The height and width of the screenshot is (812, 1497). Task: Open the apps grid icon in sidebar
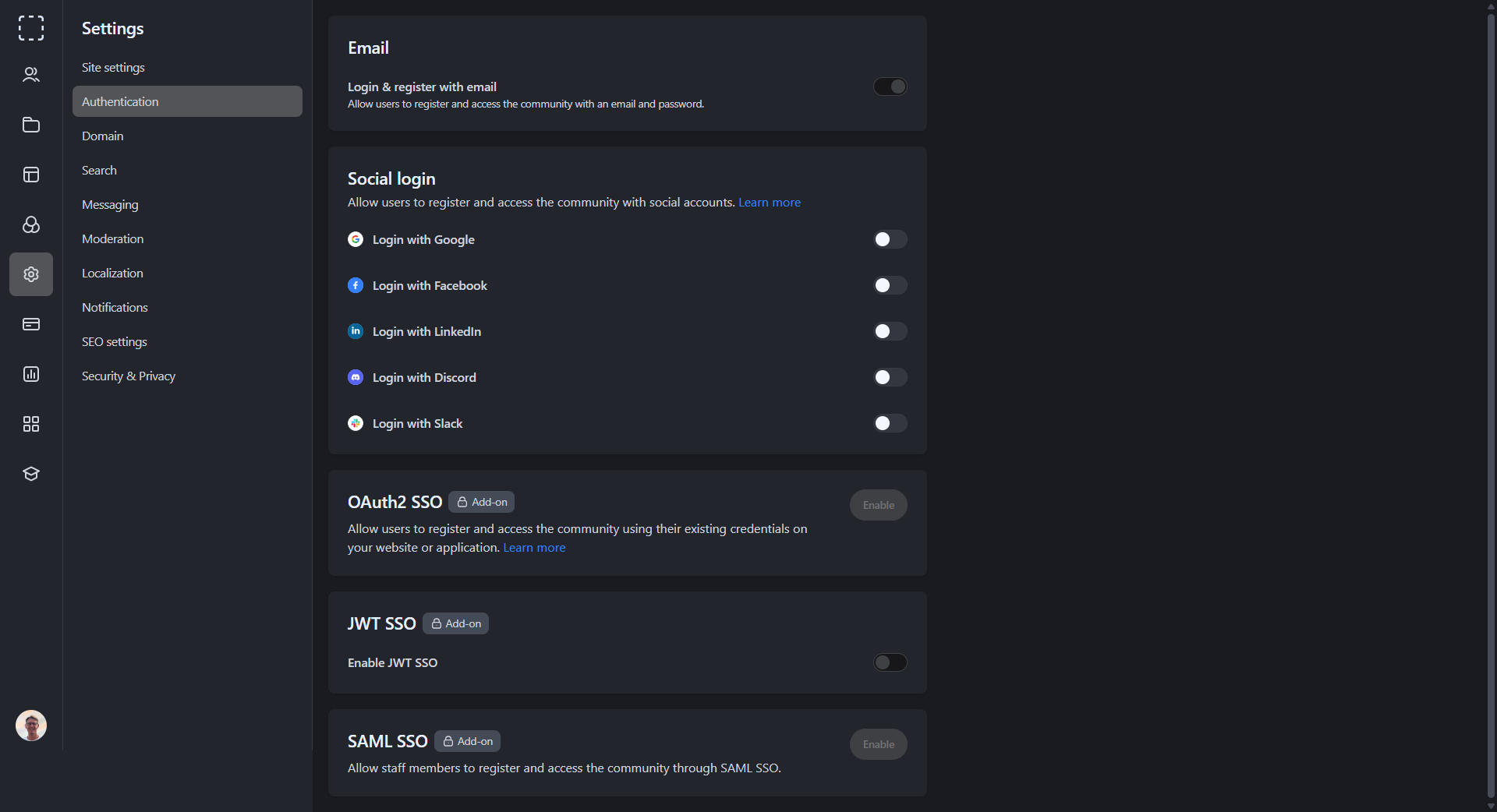pos(31,424)
